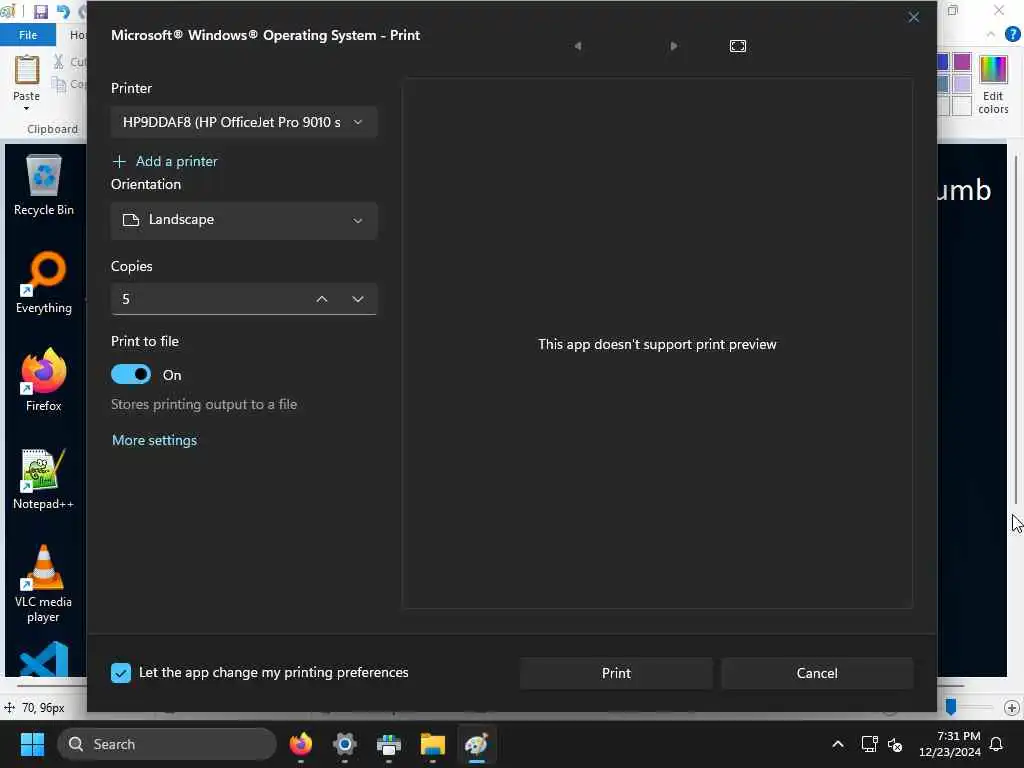Decrease copies with the down arrow

[357, 299]
